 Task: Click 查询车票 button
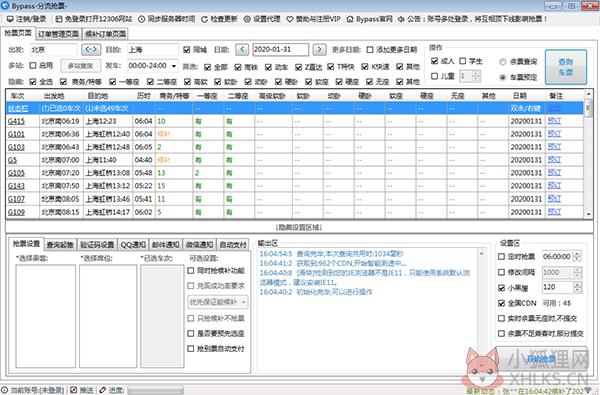pos(566,67)
